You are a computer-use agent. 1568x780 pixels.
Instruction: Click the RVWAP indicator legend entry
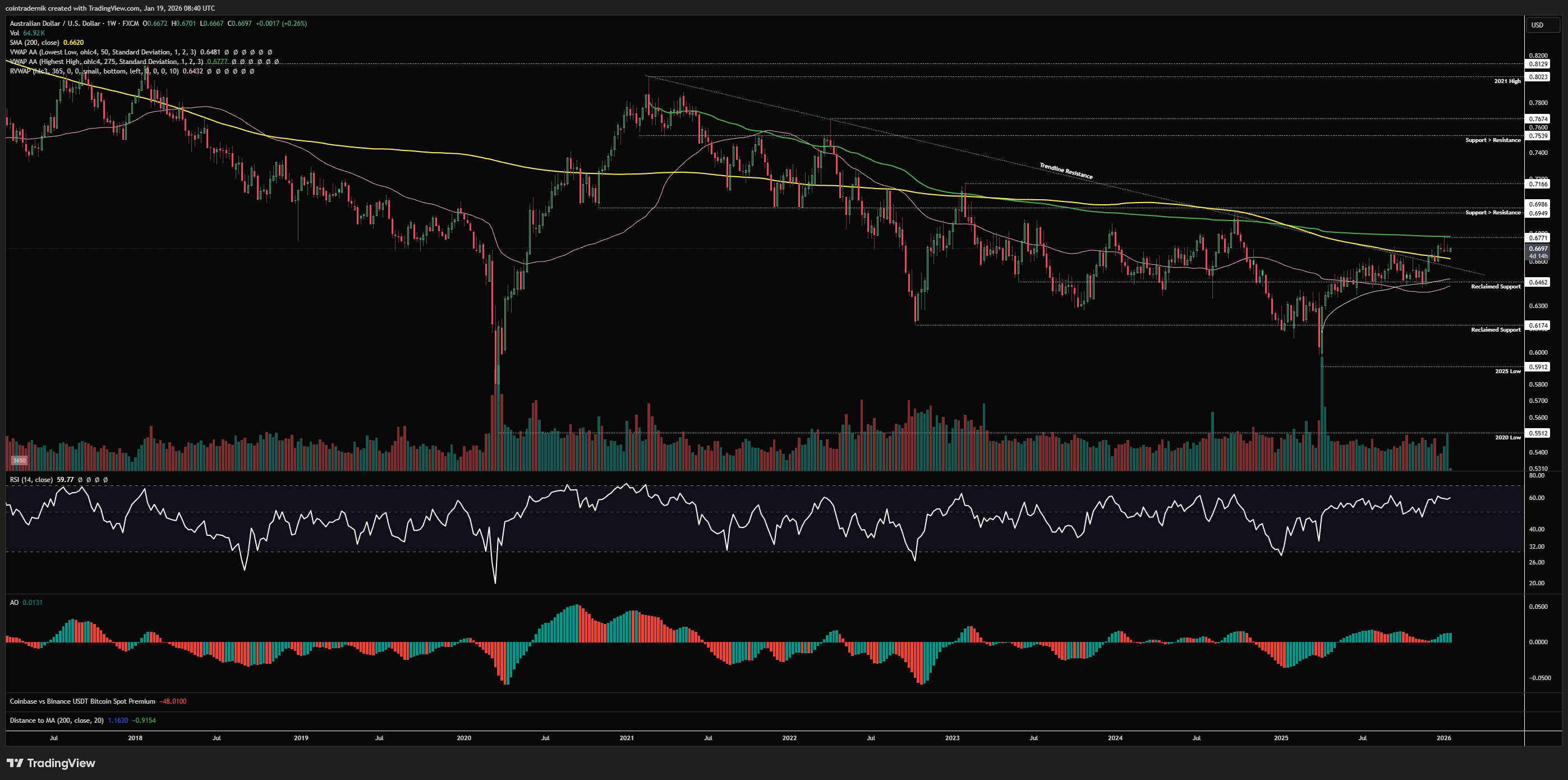click(94, 71)
